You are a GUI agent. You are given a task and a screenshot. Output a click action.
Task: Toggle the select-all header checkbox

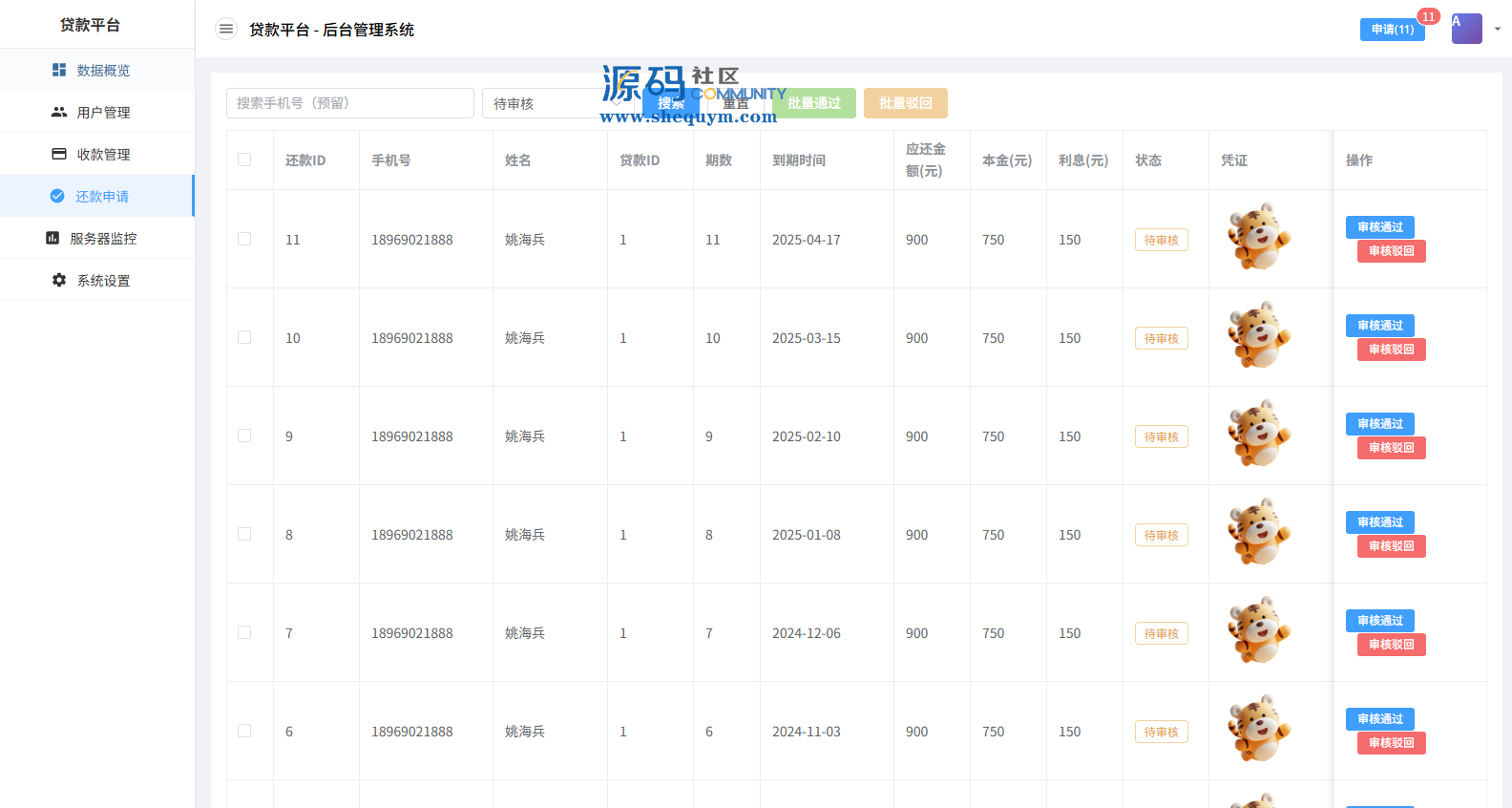coord(244,159)
